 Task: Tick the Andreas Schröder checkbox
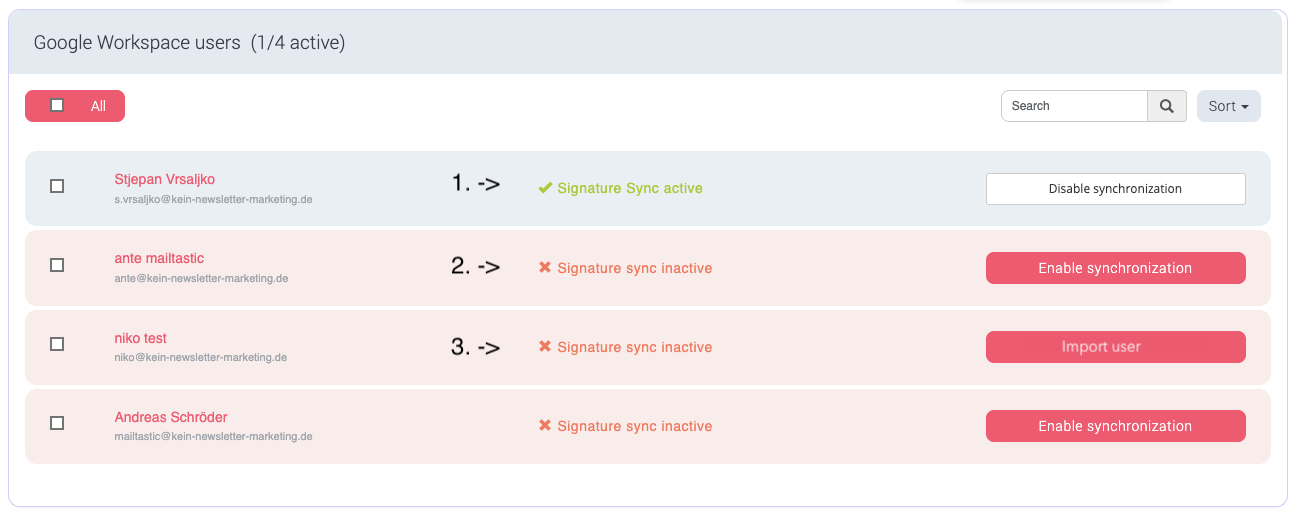[x=57, y=423]
